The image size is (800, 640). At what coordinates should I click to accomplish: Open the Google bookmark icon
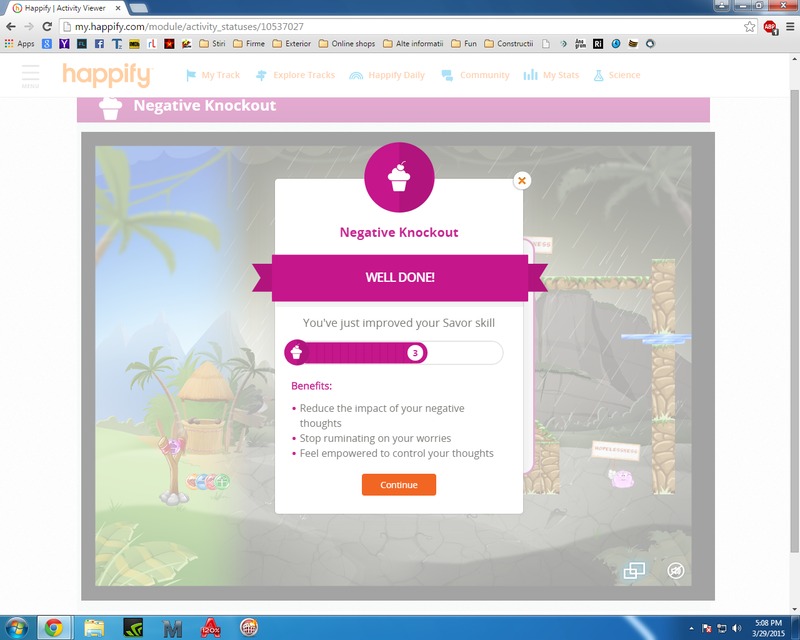pyautogui.click(x=47, y=44)
